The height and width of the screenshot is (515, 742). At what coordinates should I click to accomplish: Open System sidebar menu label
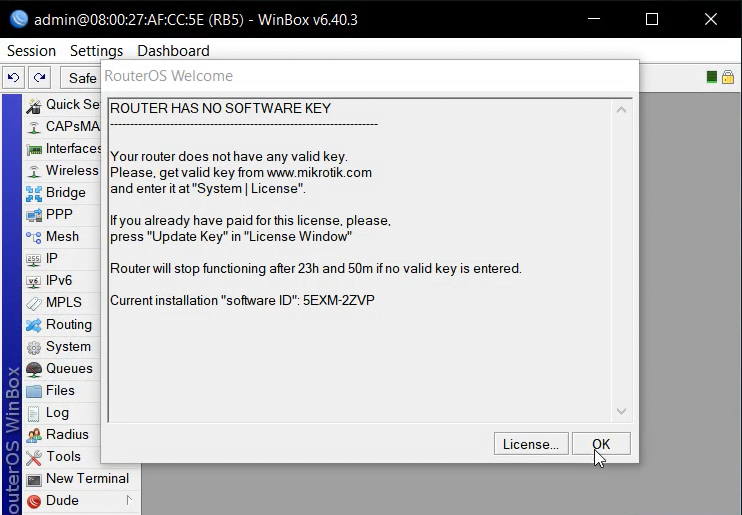click(68, 346)
